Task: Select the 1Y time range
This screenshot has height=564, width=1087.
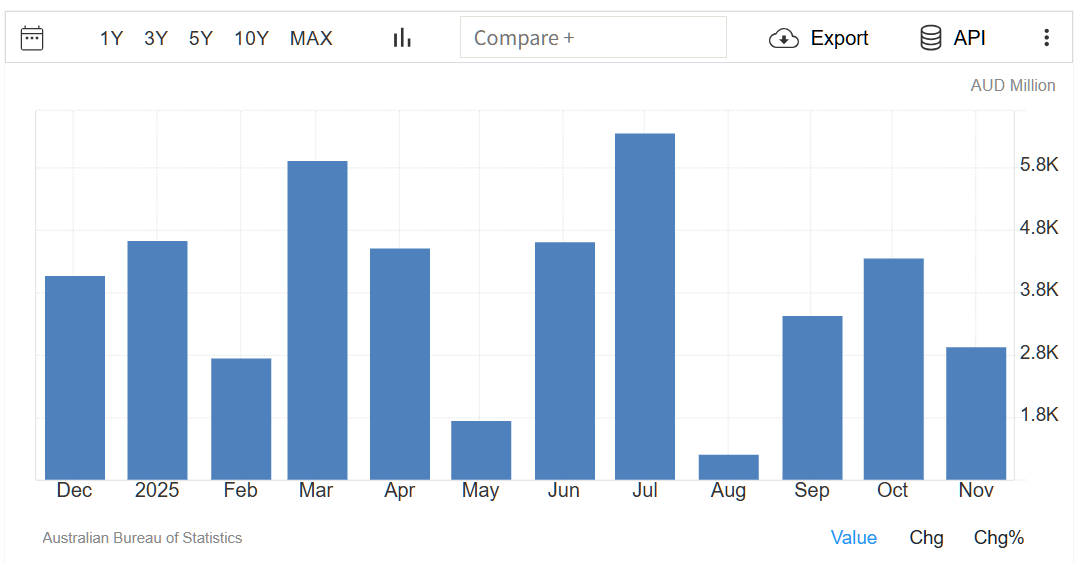Action: [111, 38]
